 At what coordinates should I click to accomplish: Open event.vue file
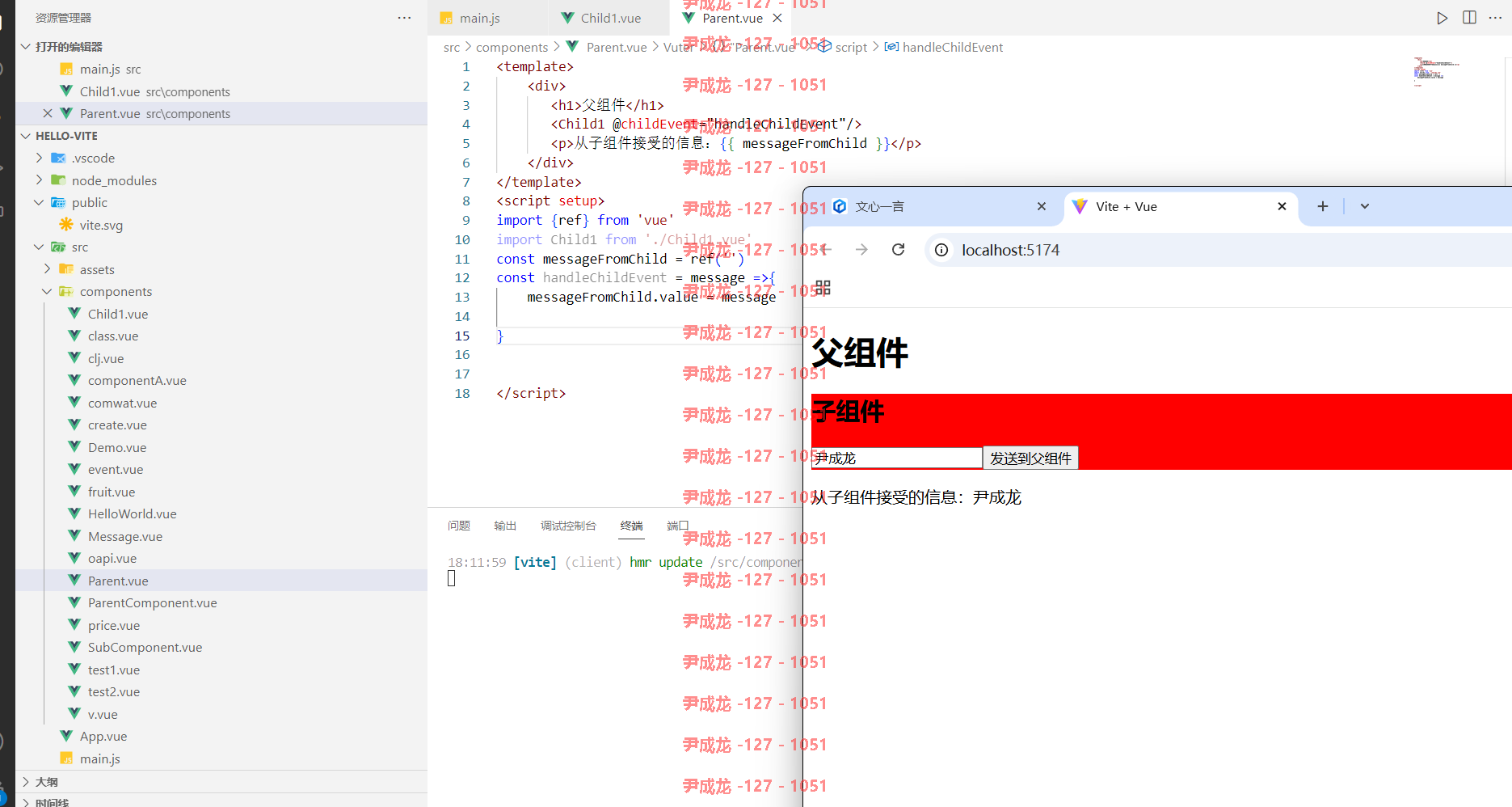(x=116, y=469)
